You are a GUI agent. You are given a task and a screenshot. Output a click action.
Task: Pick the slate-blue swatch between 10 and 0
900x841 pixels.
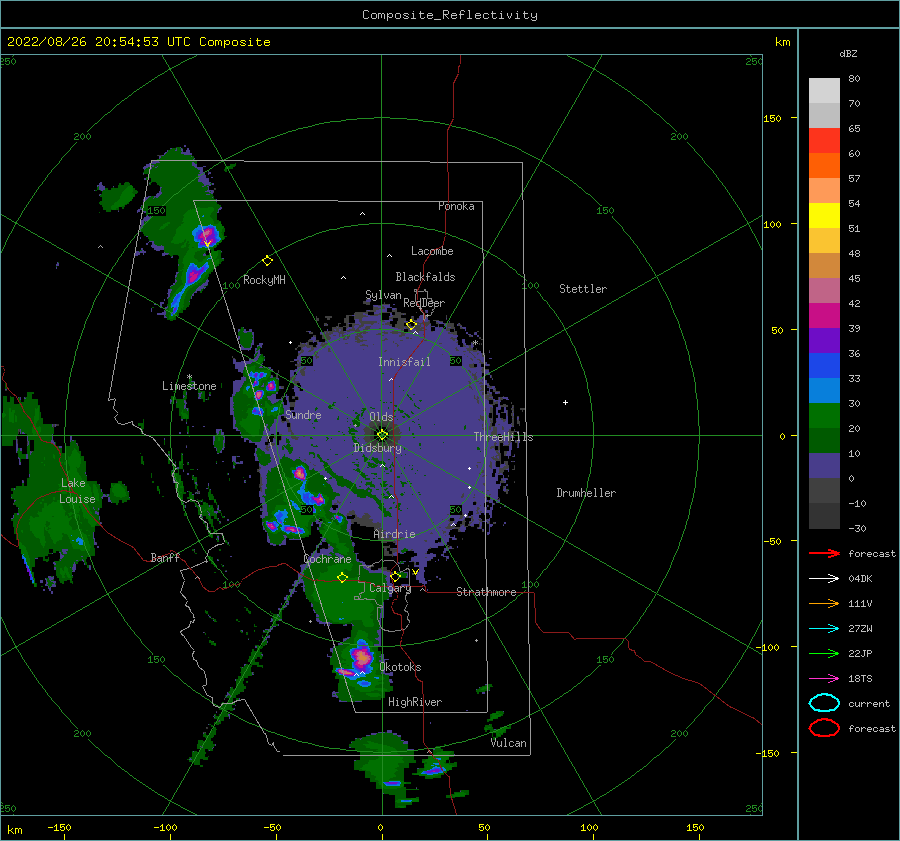(824, 466)
